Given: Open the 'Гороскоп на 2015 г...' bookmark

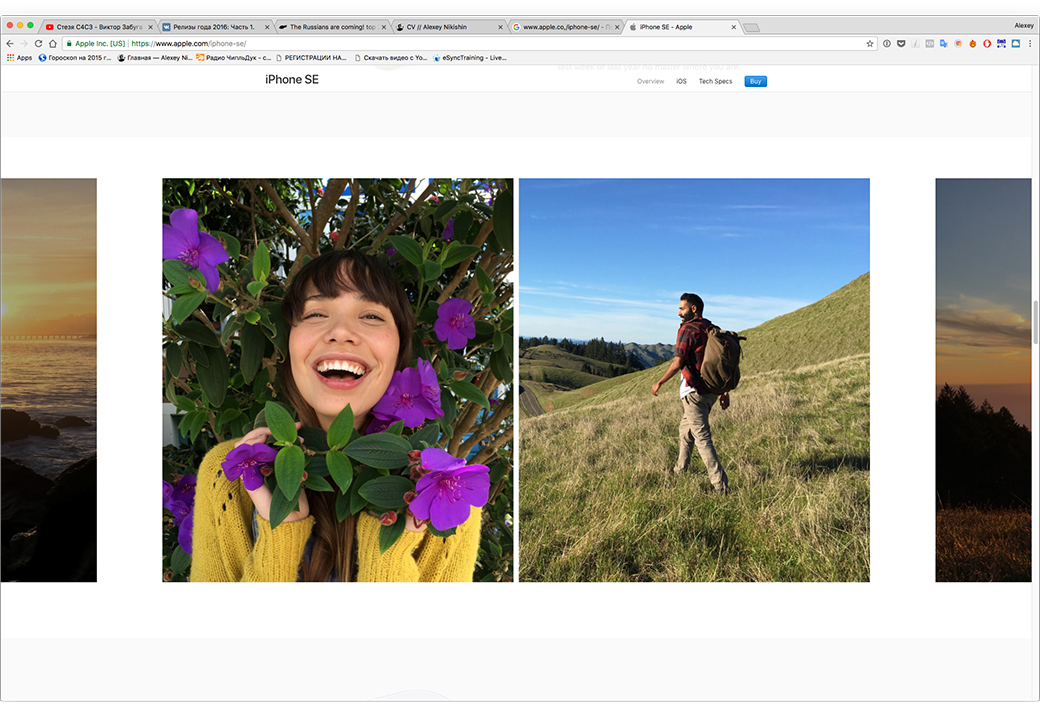Looking at the screenshot, I should (x=75, y=58).
